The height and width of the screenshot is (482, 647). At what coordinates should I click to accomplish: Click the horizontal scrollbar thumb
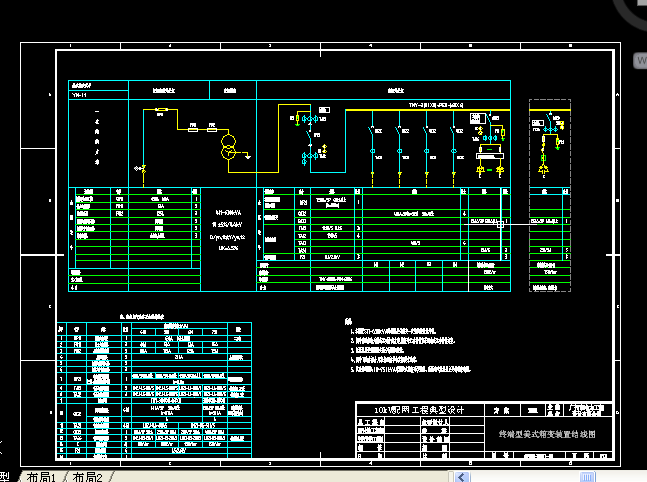pos(588,477)
